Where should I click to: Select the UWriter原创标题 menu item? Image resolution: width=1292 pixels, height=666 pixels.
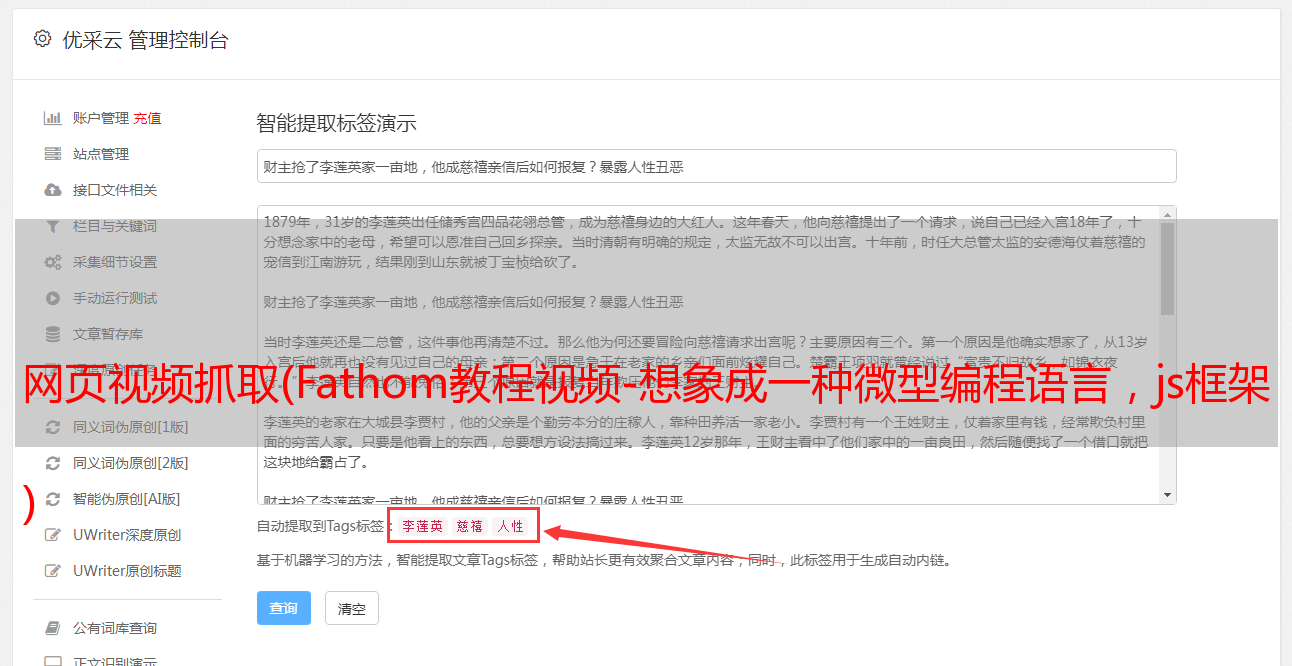[x=127, y=571]
